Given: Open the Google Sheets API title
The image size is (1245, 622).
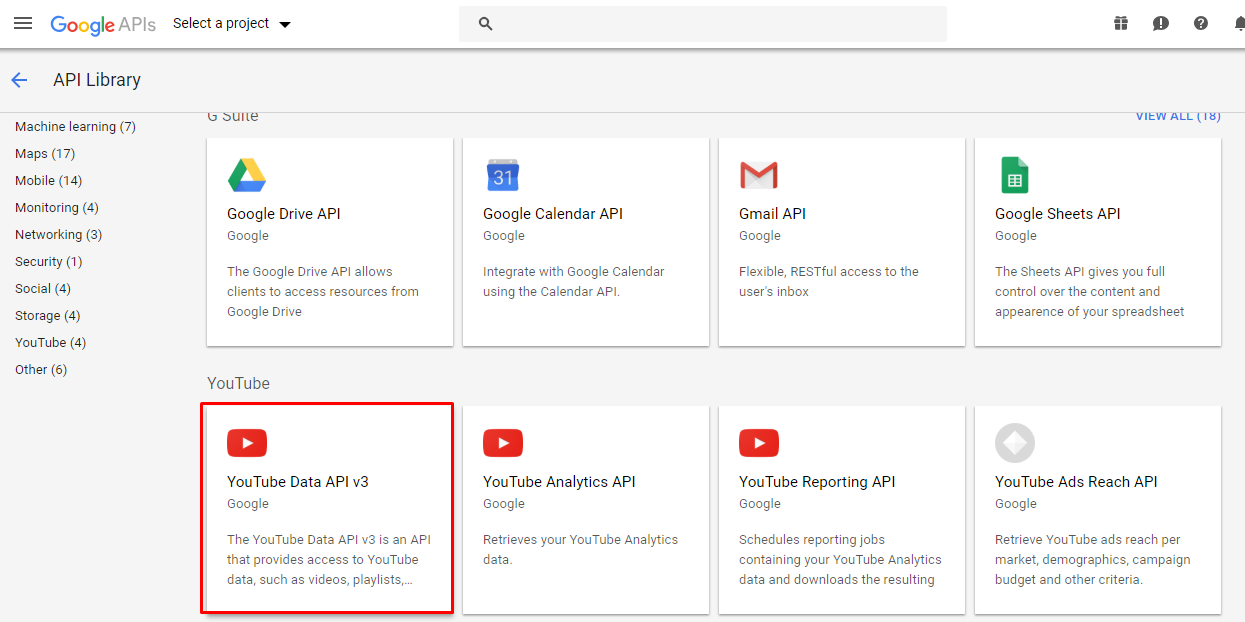Looking at the screenshot, I should coord(1058,214).
